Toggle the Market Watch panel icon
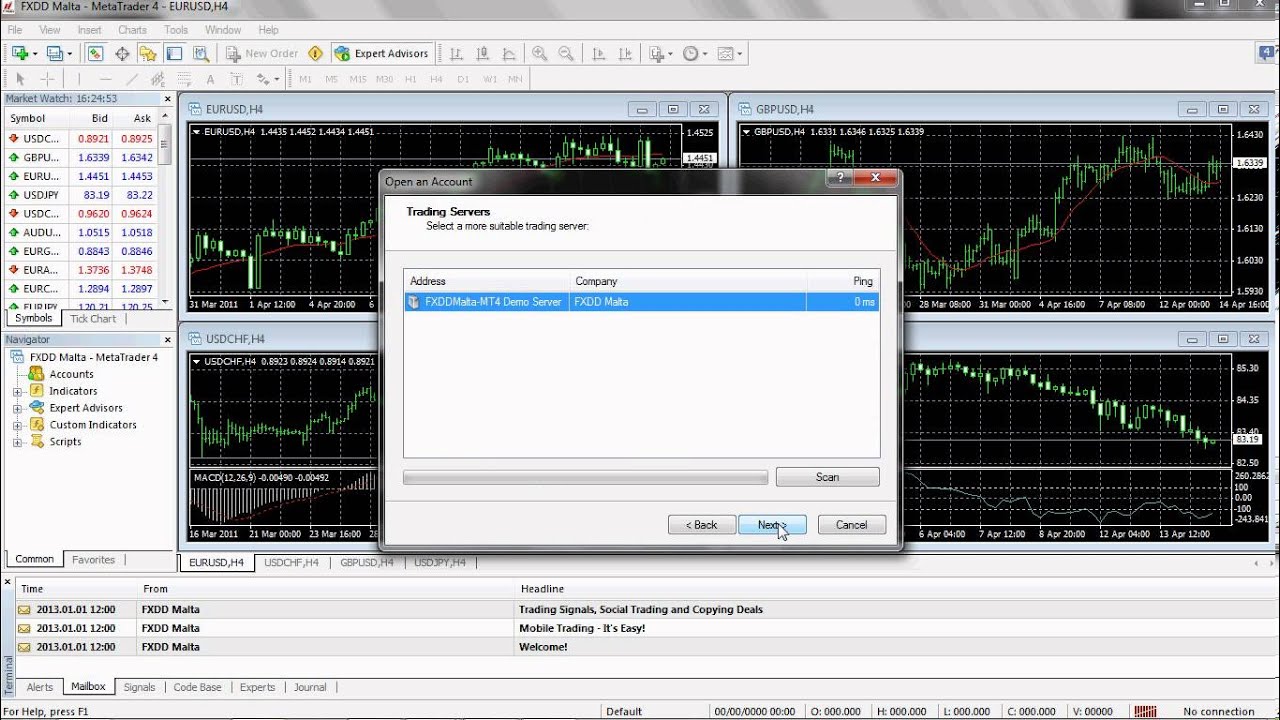 (x=96, y=53)
